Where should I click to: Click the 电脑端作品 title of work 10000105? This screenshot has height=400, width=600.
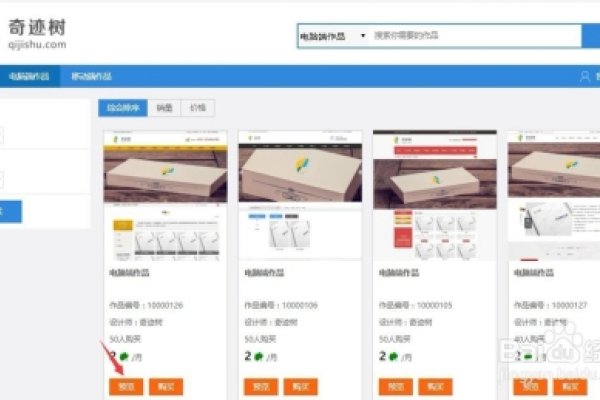(399, 273)
